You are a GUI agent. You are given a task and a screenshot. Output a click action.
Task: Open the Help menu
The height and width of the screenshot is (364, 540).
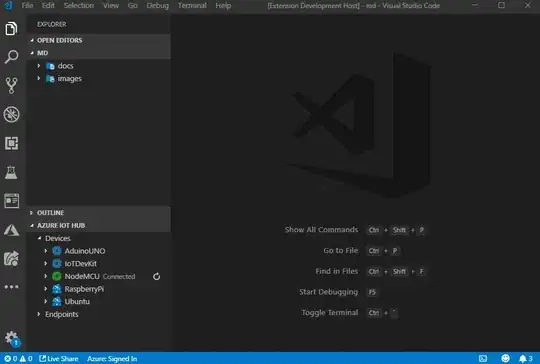point(223,6)
